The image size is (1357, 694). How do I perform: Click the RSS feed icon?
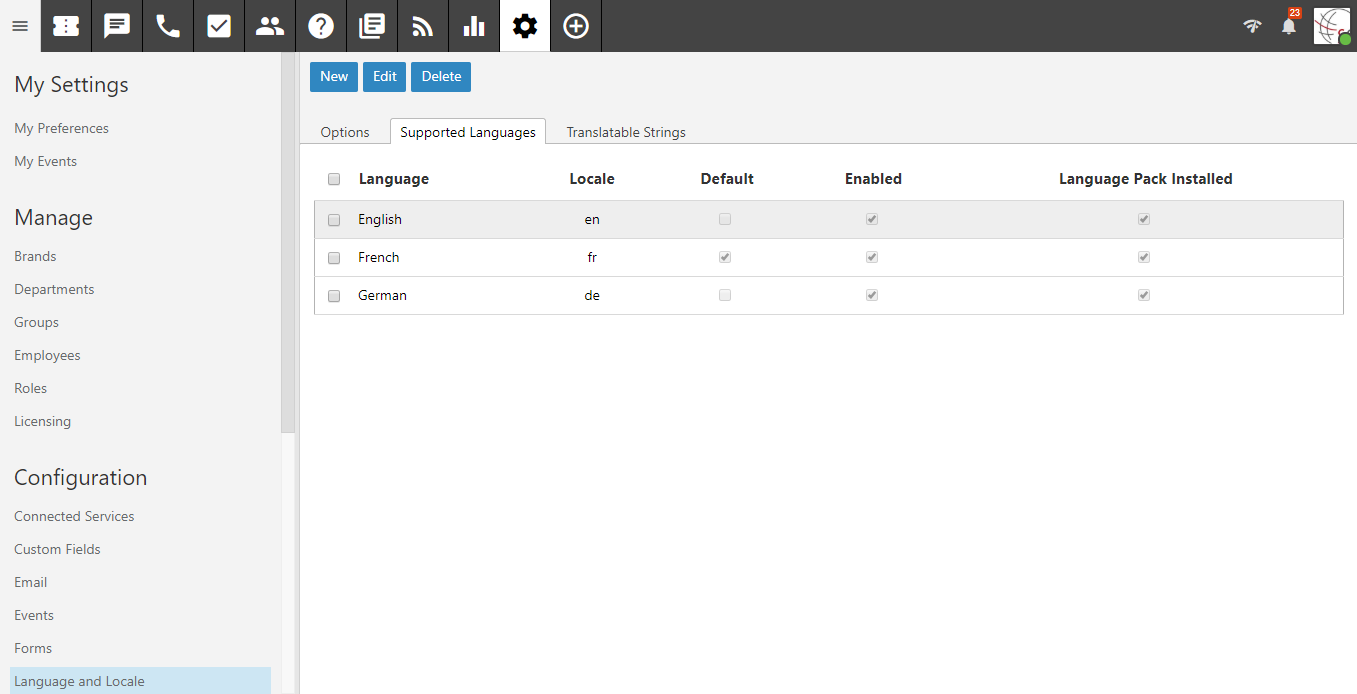pos(423,26)
